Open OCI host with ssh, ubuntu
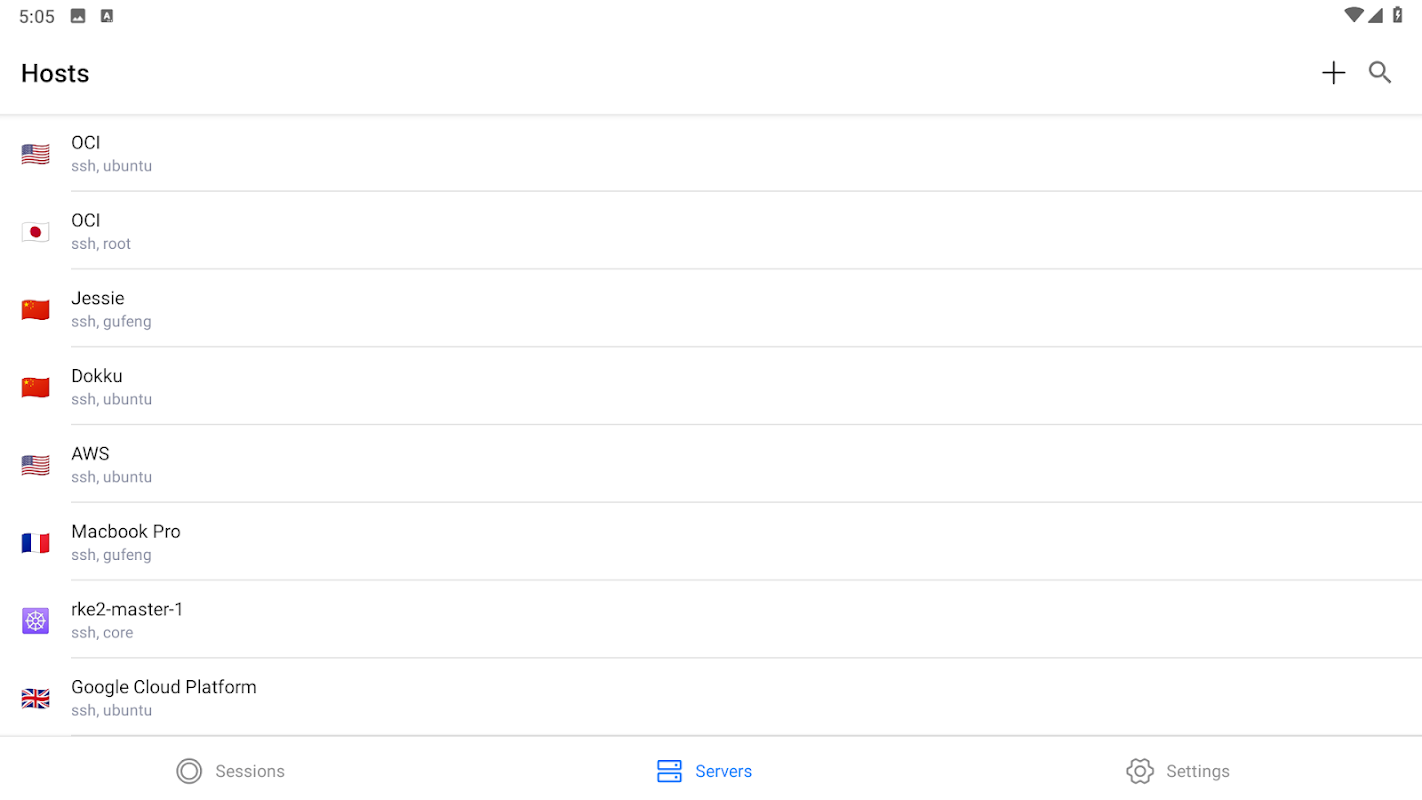The height and width of the screenshot is (800, 1422). pos(400,154)
